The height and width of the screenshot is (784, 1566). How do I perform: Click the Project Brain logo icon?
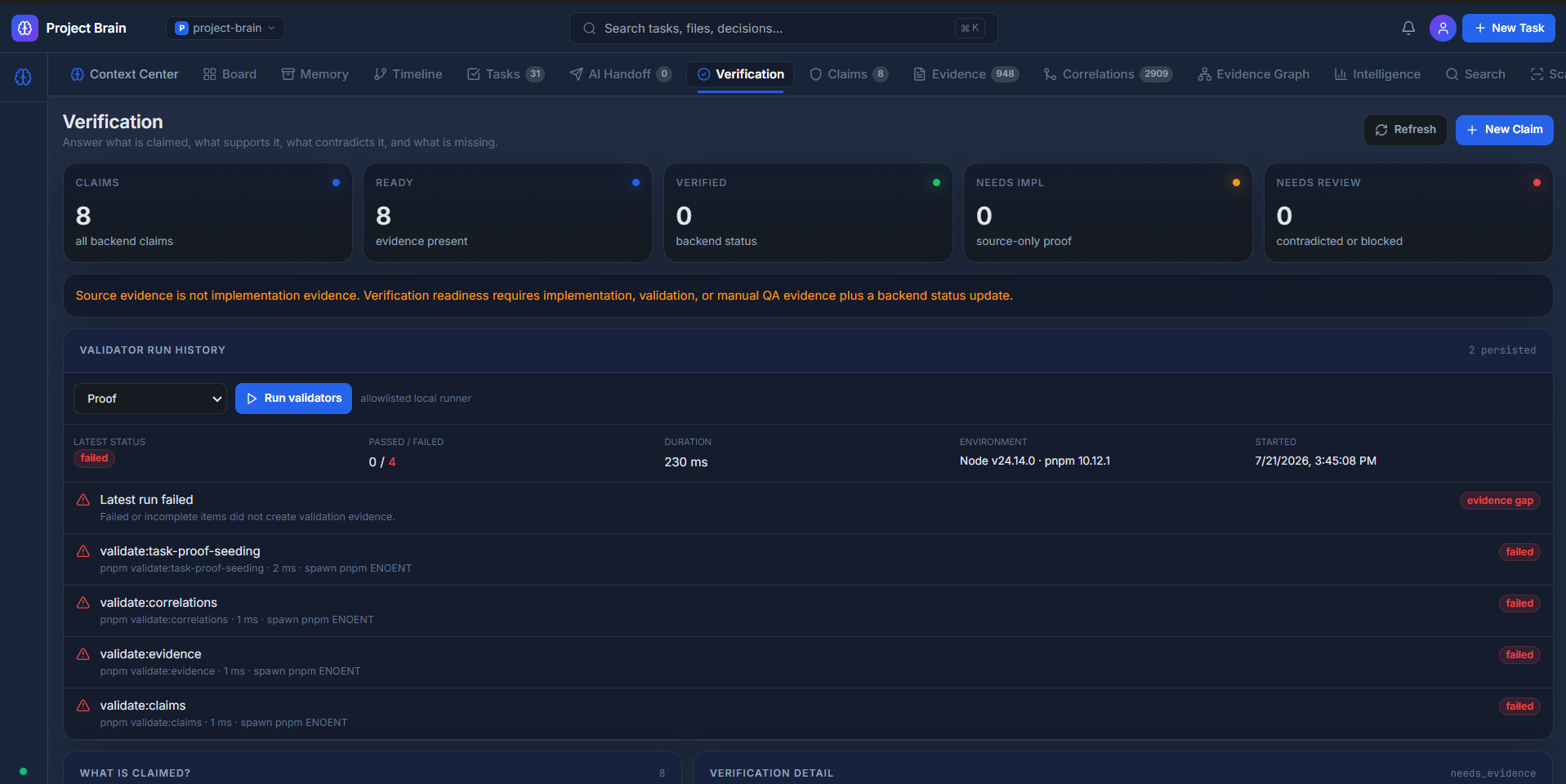25,28
